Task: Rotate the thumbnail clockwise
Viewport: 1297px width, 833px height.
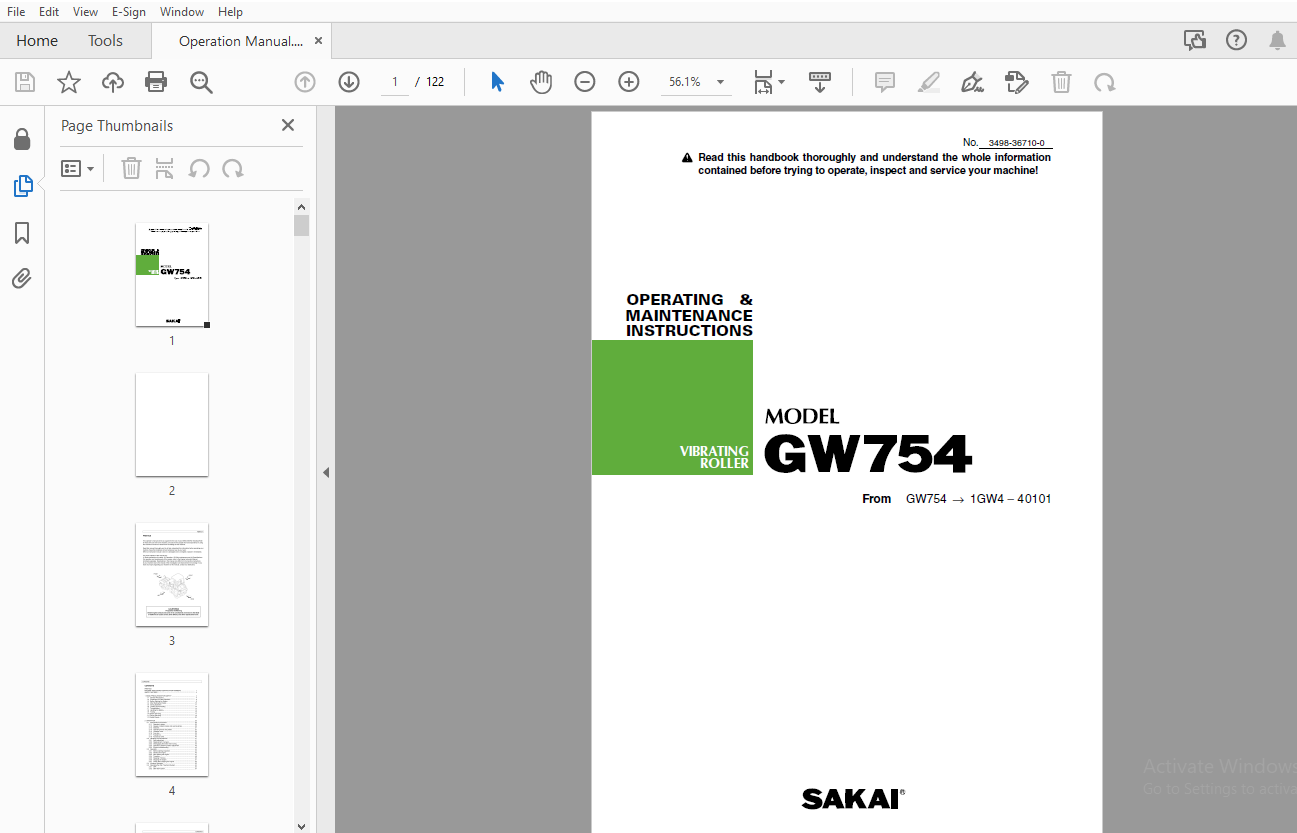Action: point(233,168)
